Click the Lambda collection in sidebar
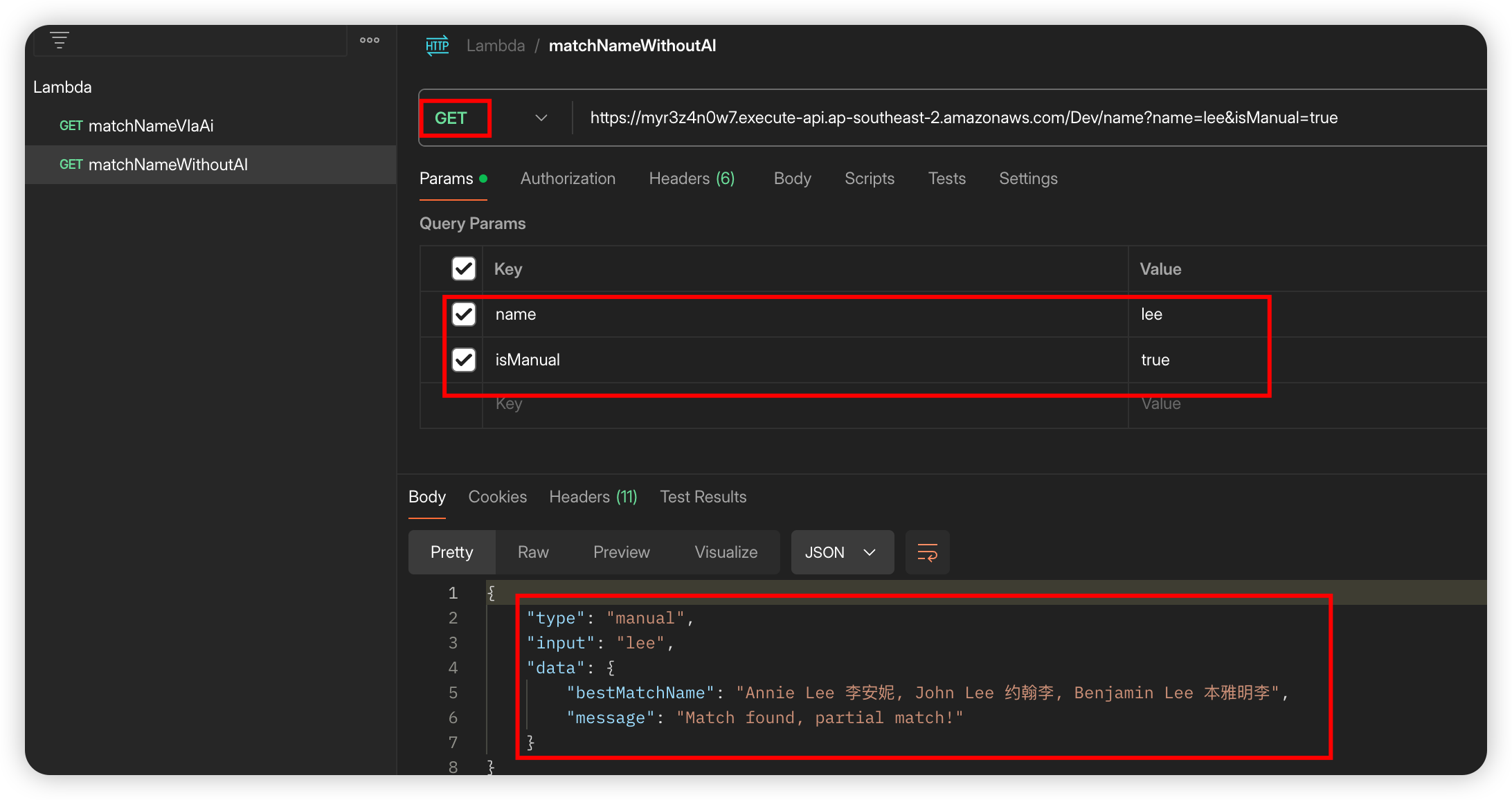Screen dimensions: 1512x800 [x=62, y=87]
